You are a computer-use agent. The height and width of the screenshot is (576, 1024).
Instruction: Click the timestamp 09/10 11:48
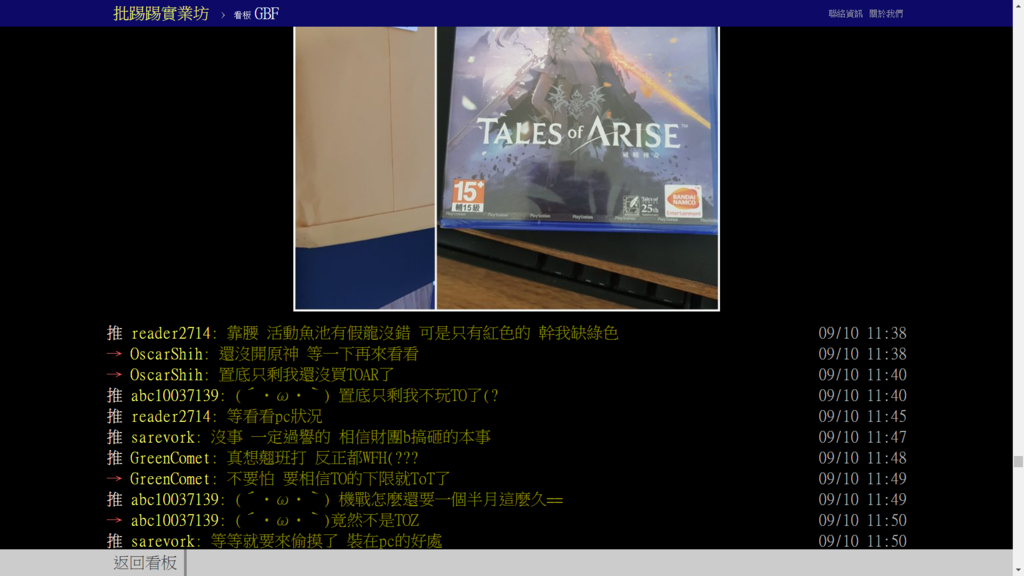tap(863, 458)
